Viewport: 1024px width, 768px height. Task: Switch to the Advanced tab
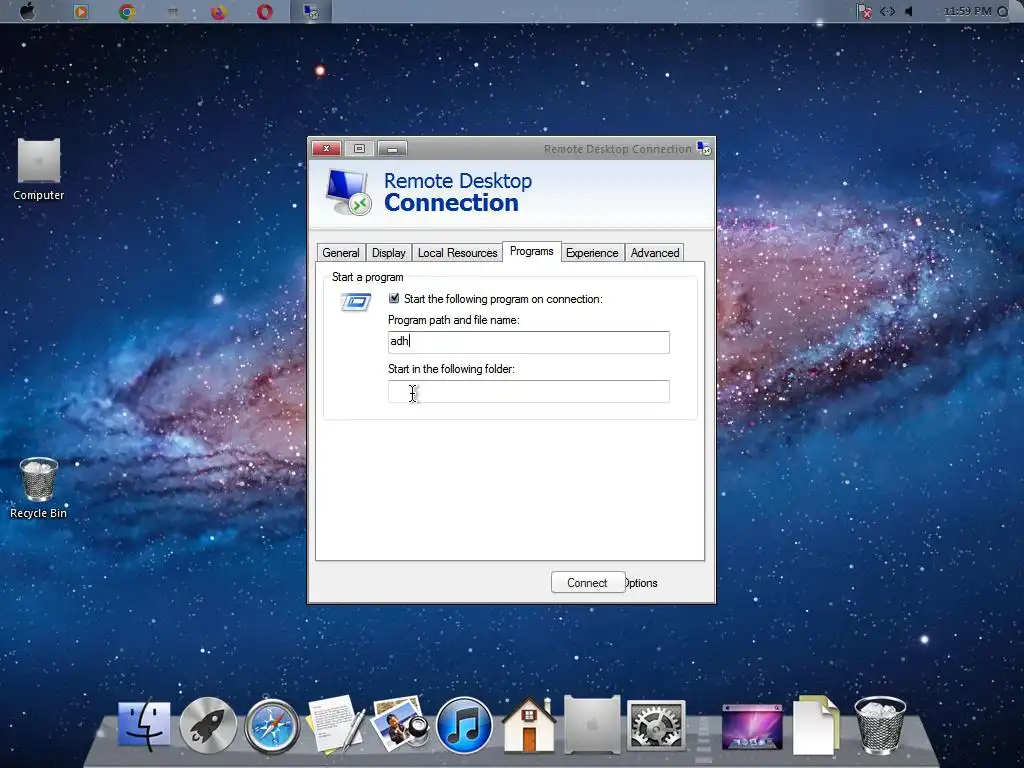click(655, 253)
